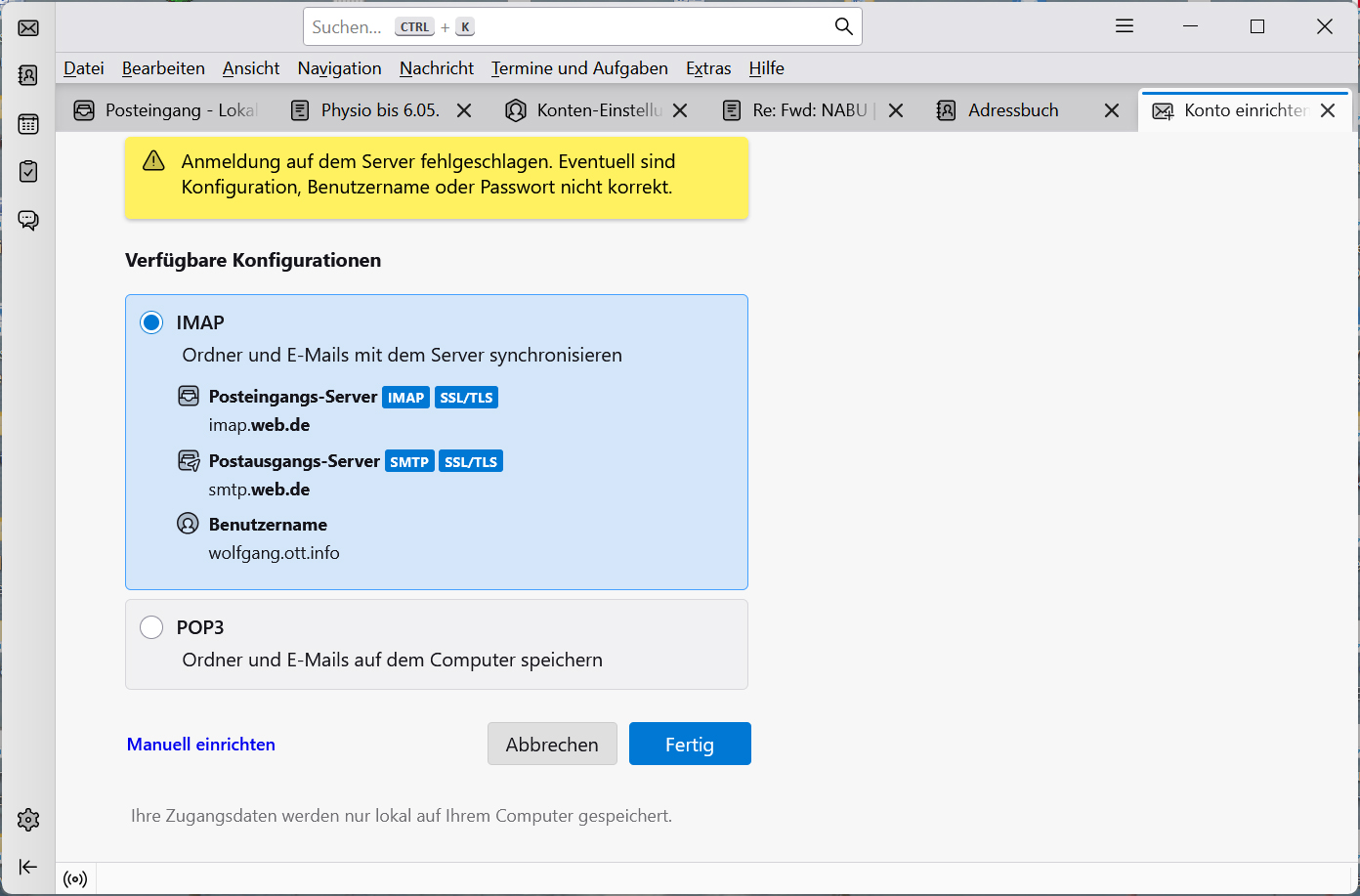
Task: Close the 'Re: Fwd: NABU' tab
Action: pos(896,110)
